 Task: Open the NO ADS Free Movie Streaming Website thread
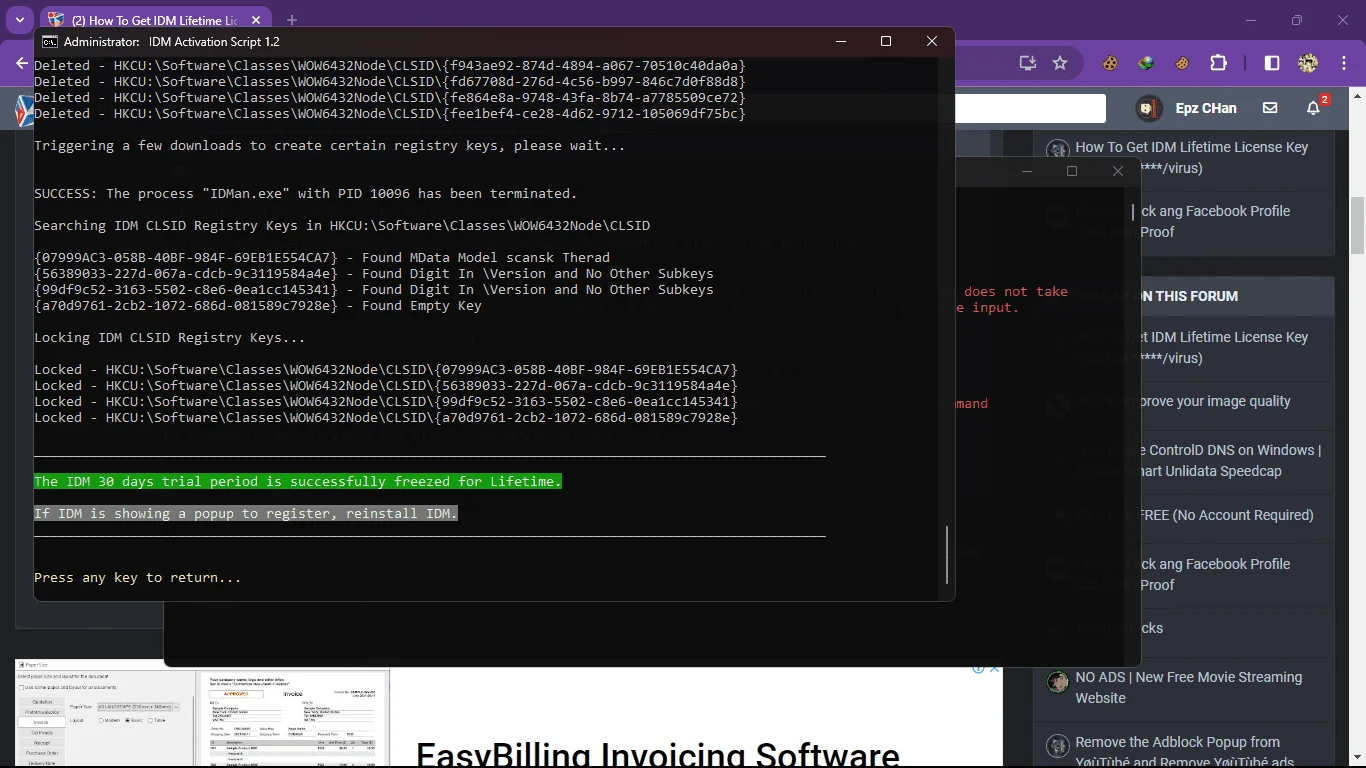click(1188, 687)
